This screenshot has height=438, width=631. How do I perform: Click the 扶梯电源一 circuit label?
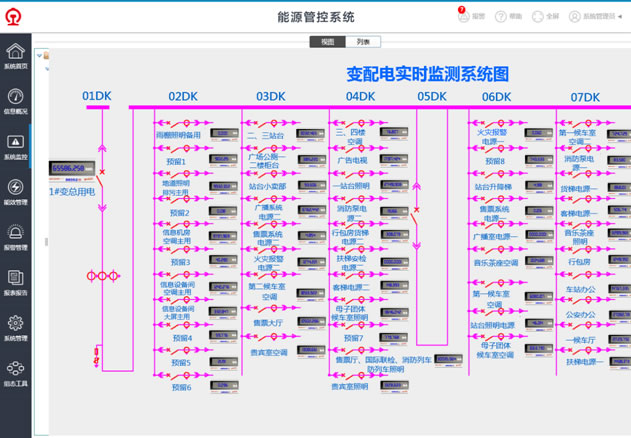pos(585,362)
